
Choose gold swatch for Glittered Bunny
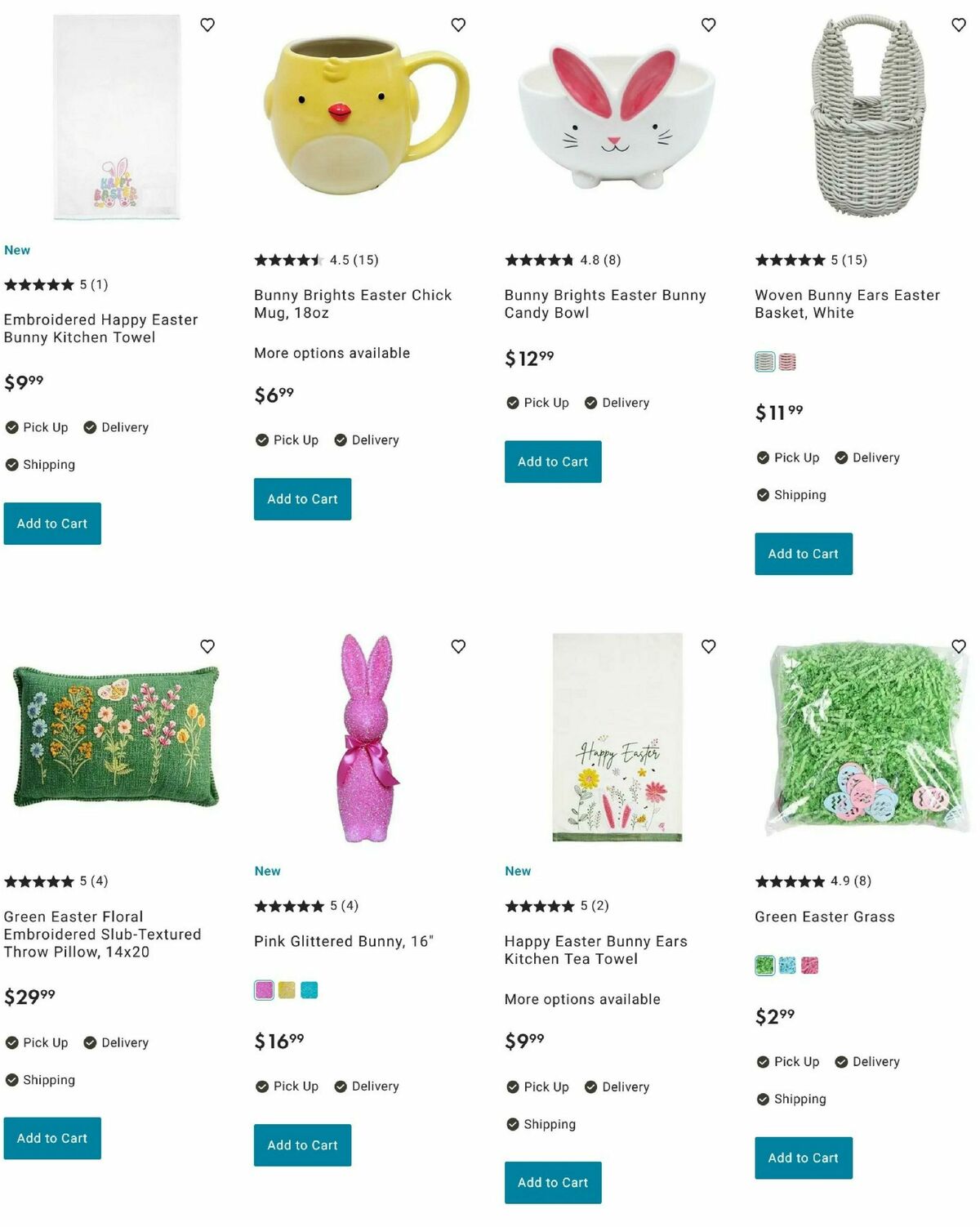coord(287,990)
